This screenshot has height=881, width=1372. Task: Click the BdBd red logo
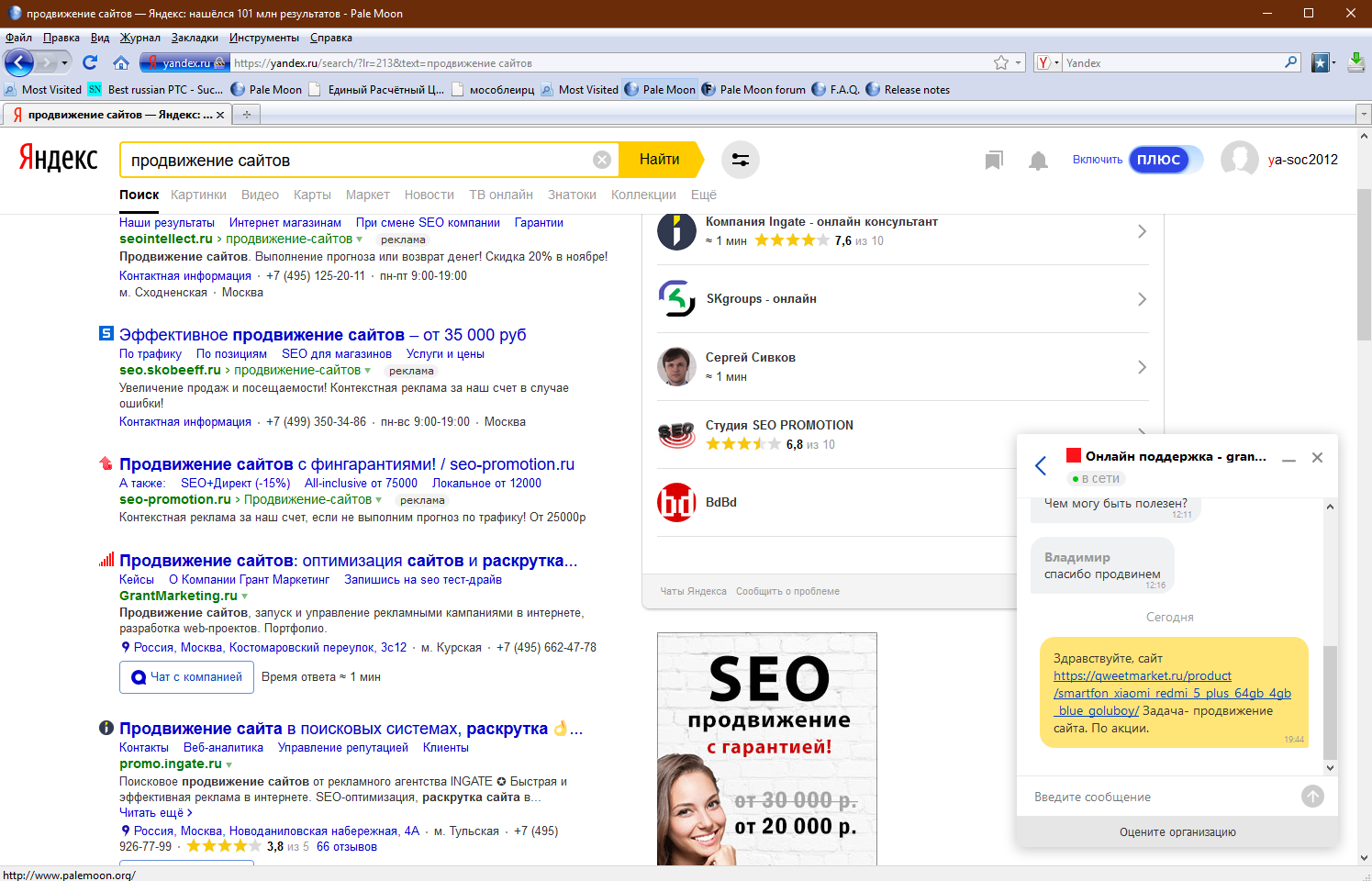676,503
